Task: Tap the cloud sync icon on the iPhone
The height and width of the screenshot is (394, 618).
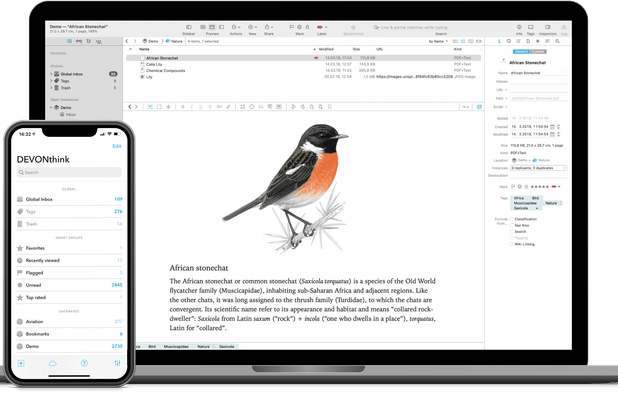Action: (53, 363)
